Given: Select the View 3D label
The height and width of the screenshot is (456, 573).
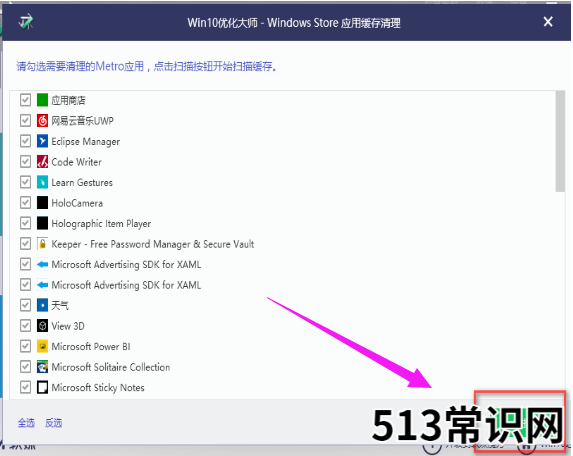Looking at the screenshot, I should coord(68,326).
